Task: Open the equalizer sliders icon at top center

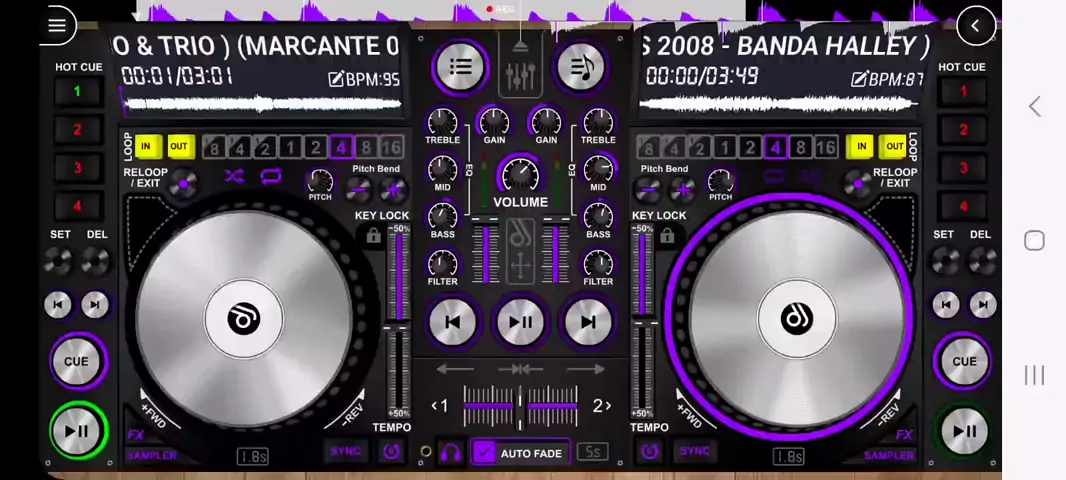Action: pos(520,71)
